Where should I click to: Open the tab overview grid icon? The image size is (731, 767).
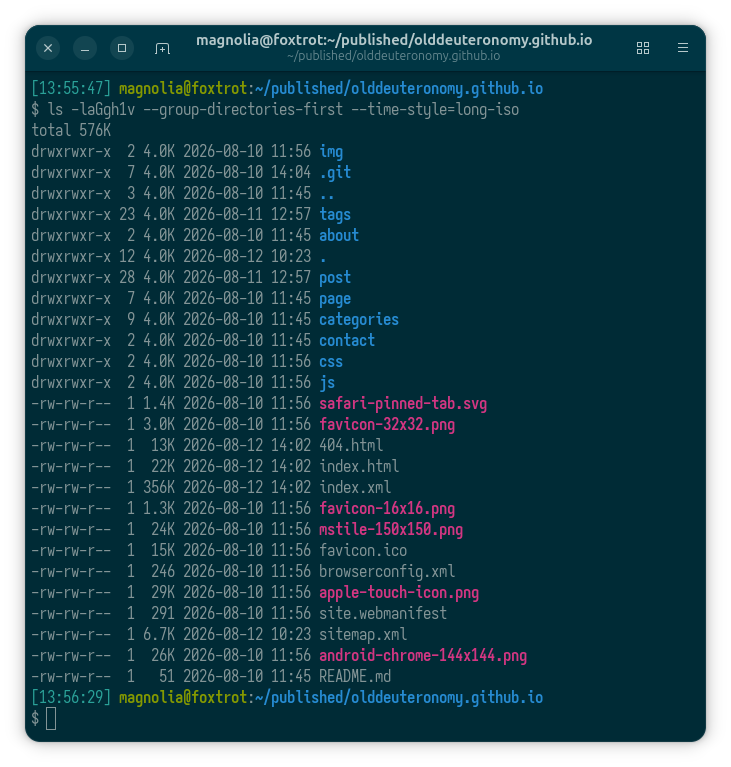[642, 48]
